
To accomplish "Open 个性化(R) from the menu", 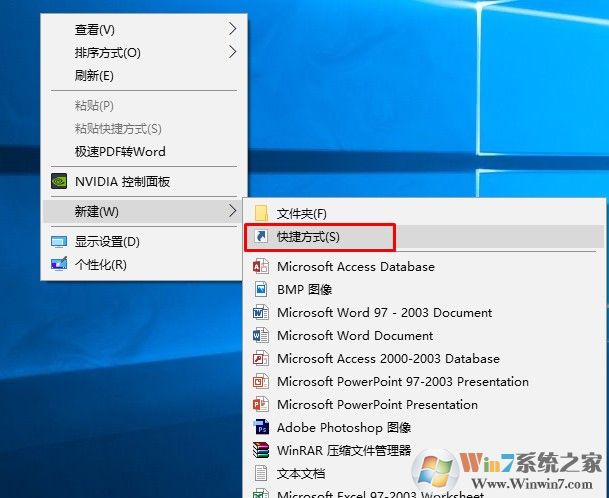I will [143, 265].
